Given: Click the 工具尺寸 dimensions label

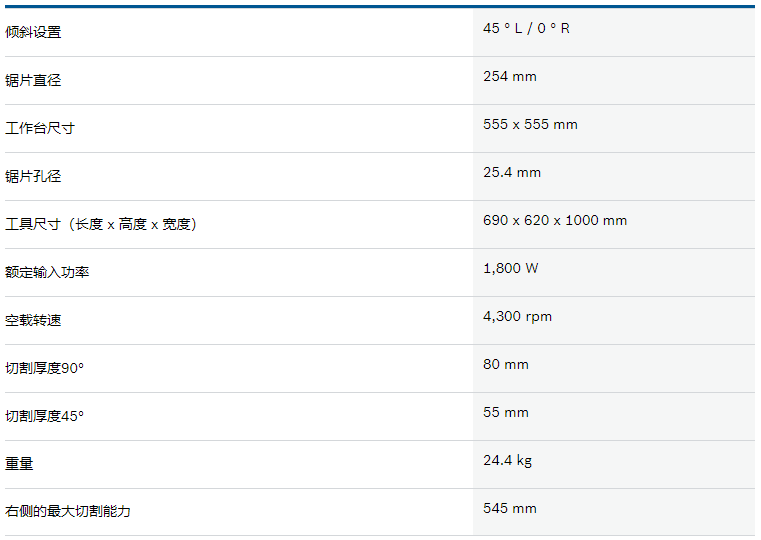Looking at the screenshot, I should (x=101, y=224).
